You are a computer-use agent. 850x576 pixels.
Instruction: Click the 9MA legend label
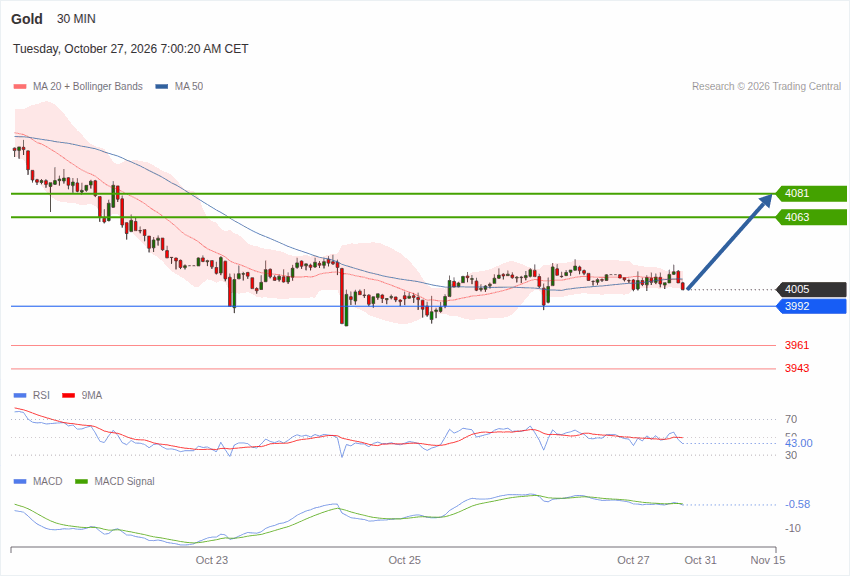coord(92,396)
